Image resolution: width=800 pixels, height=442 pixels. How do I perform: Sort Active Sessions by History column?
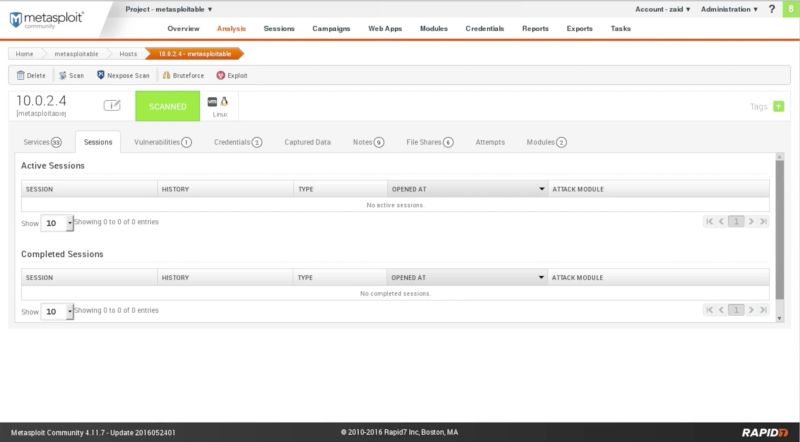click(x=226, y=189)
